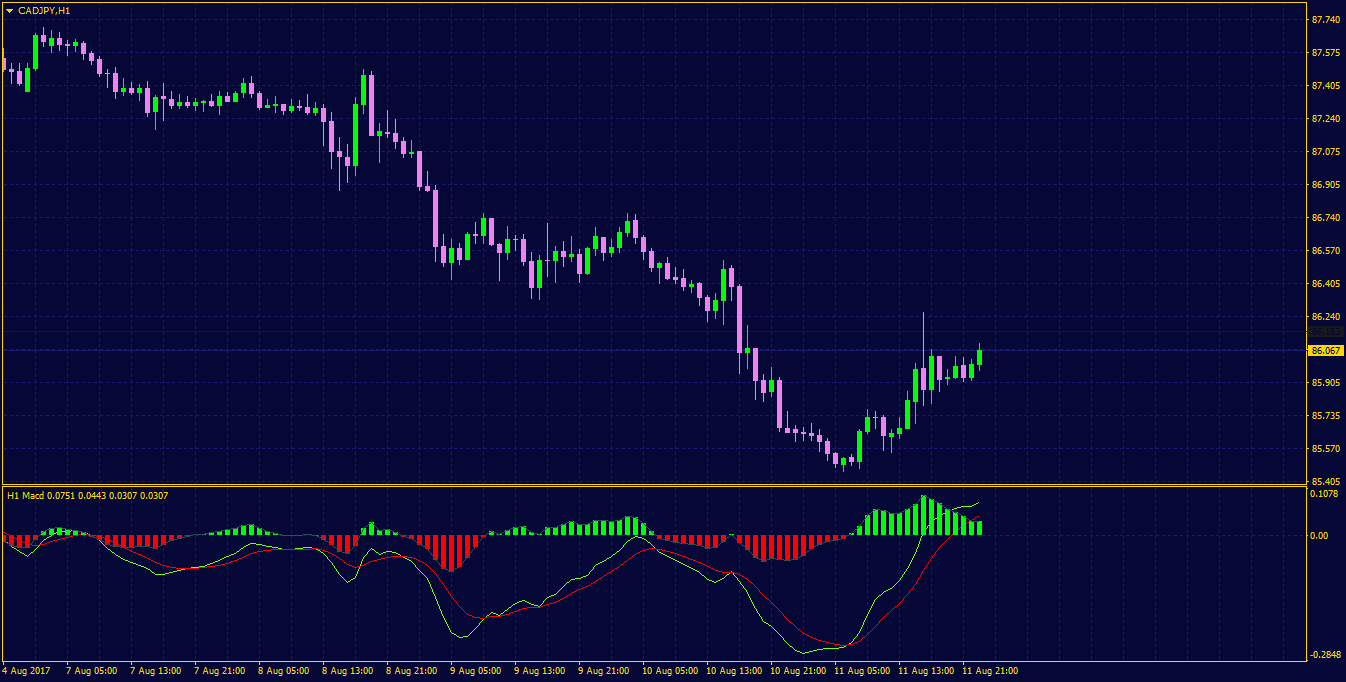The height and width of the screenshot is (682, 1346).
Task: Select the yellow 86.067 current price tag
Action: click(1325, 350)
